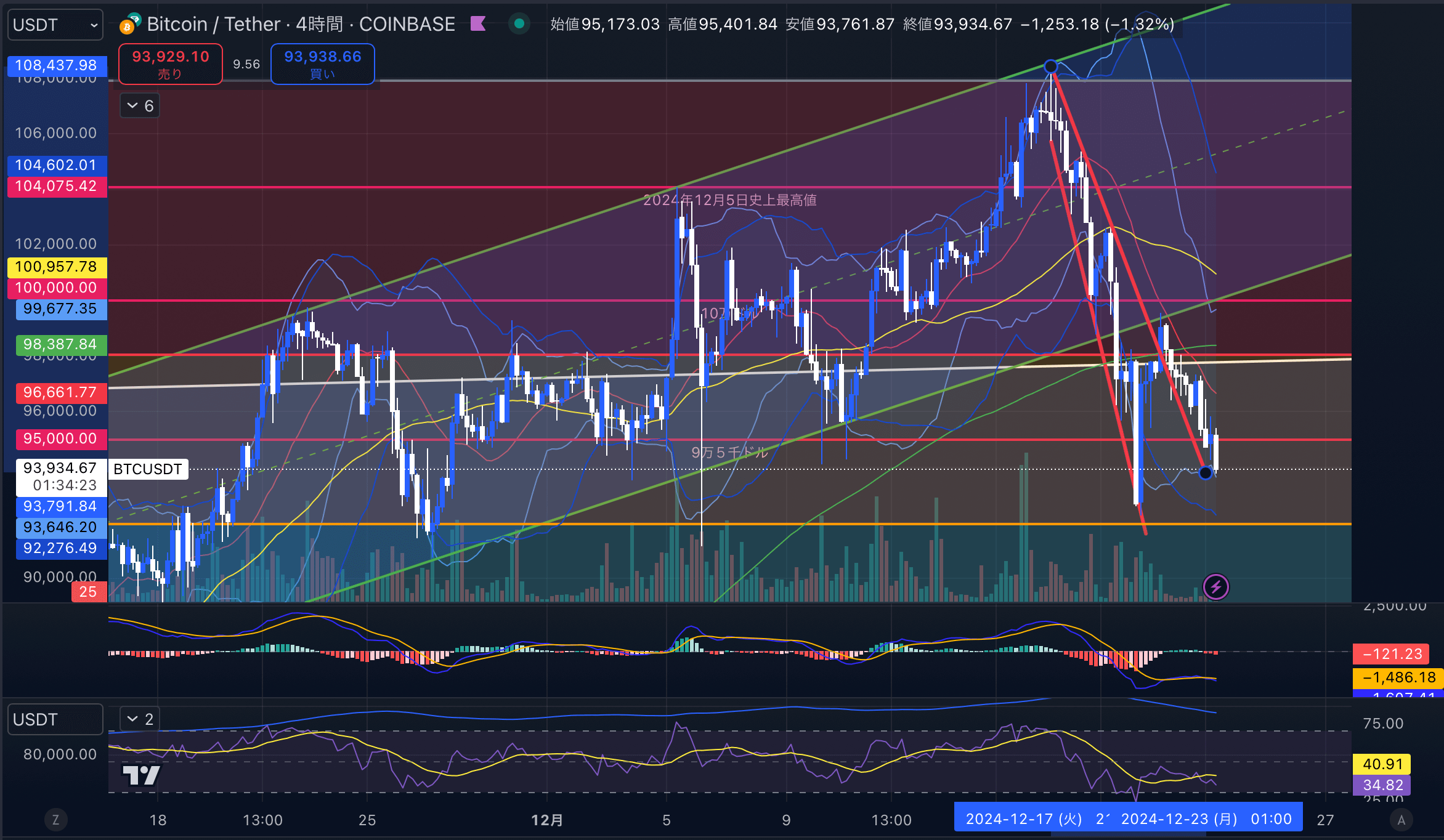
Task: Click the spread value 9.56
Action: pyautogui.click(x=246, y=64)
